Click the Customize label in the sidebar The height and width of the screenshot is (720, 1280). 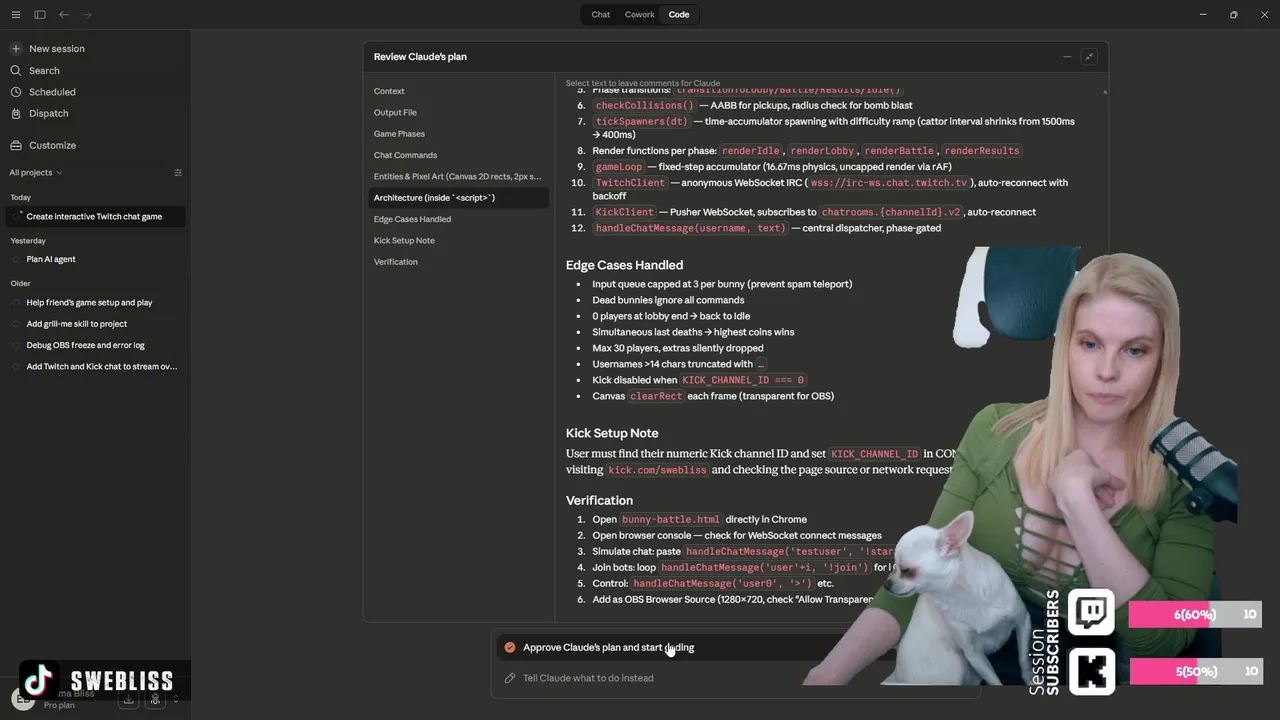pos(52,145)
